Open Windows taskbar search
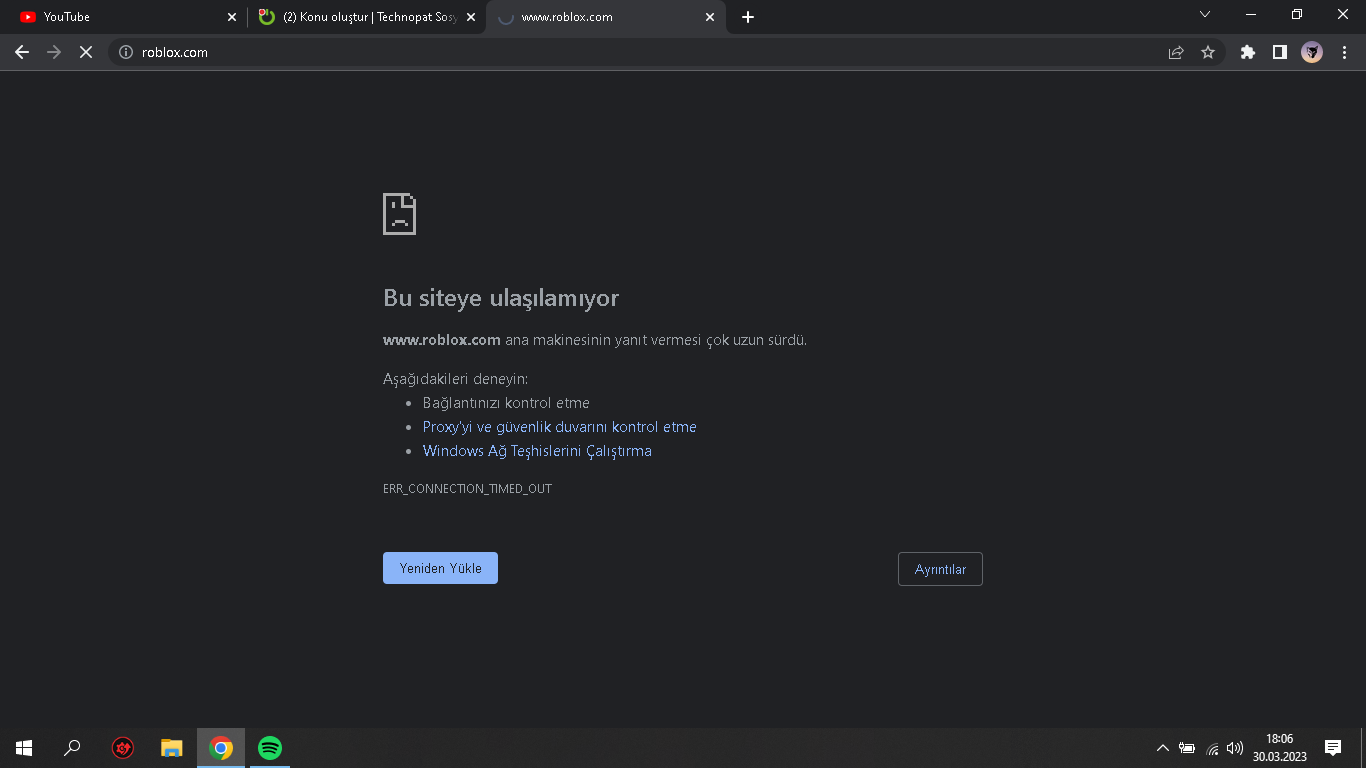This screenshot has height=768, width=1366. (x=72, y=748)
